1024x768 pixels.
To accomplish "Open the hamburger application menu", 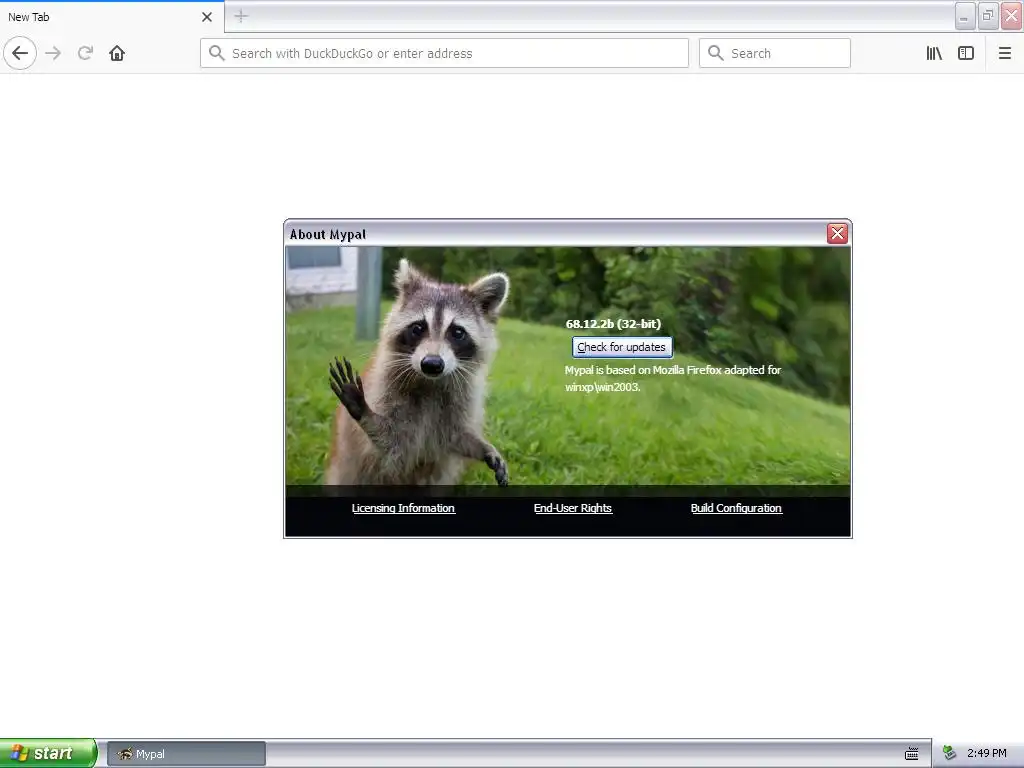I will 1004,53.
